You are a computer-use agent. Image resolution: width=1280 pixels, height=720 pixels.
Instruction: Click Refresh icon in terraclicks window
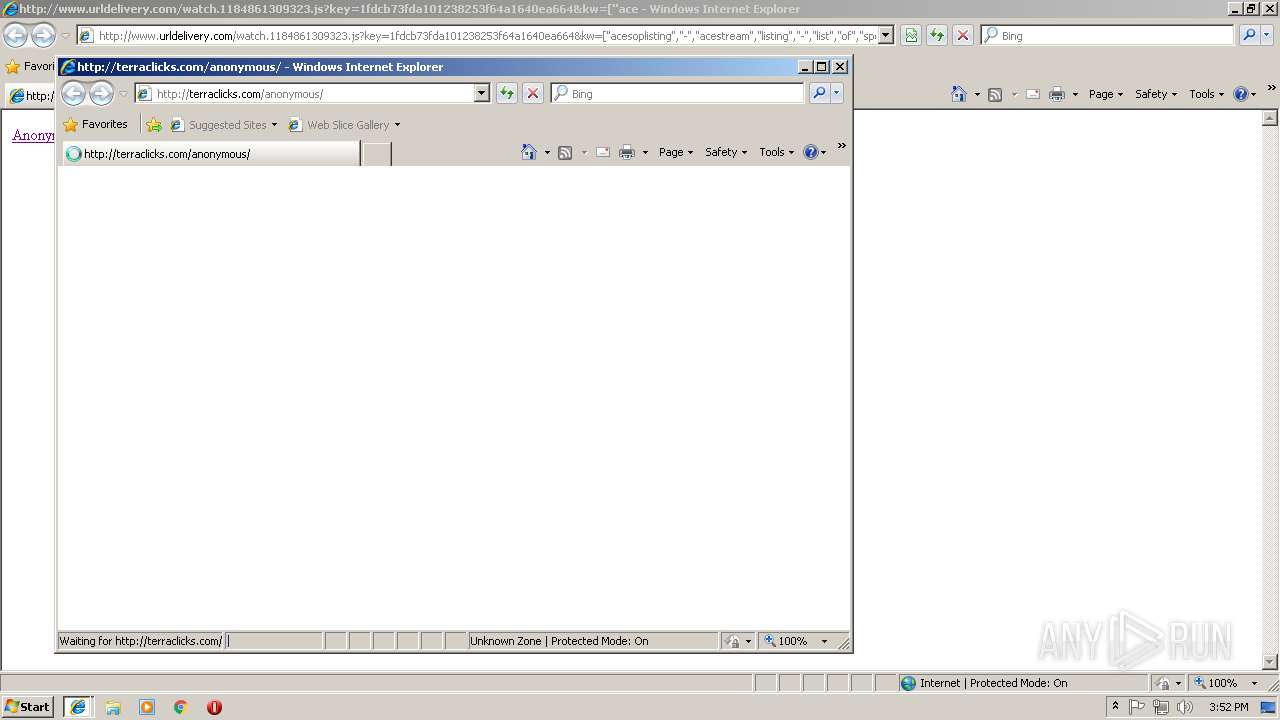[507, 93]
